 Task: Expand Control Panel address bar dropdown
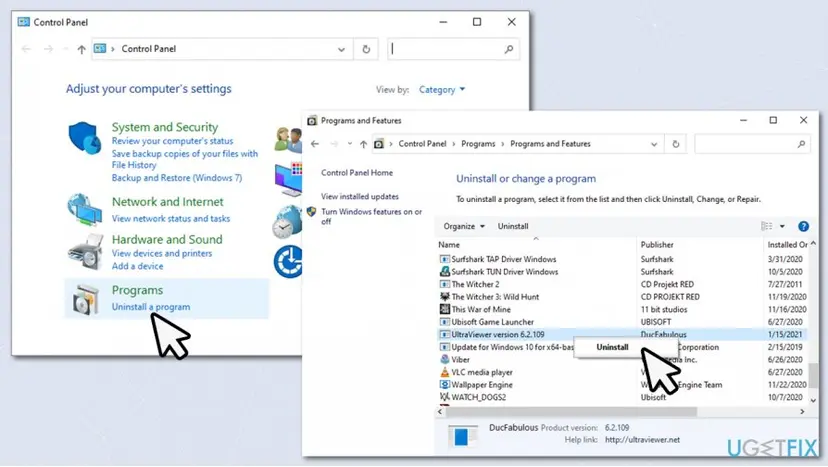pos(341,49)
